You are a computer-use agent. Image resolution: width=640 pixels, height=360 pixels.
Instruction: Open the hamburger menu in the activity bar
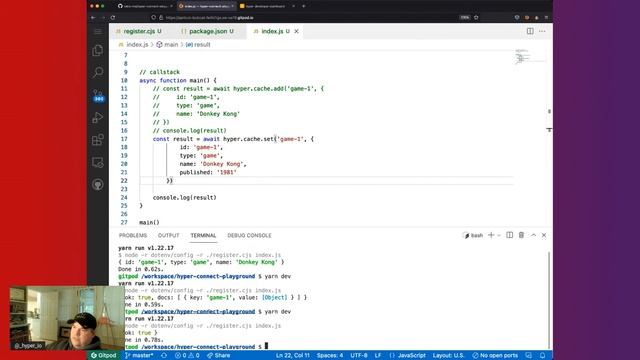pyautogui.click(x=98, y=31)
